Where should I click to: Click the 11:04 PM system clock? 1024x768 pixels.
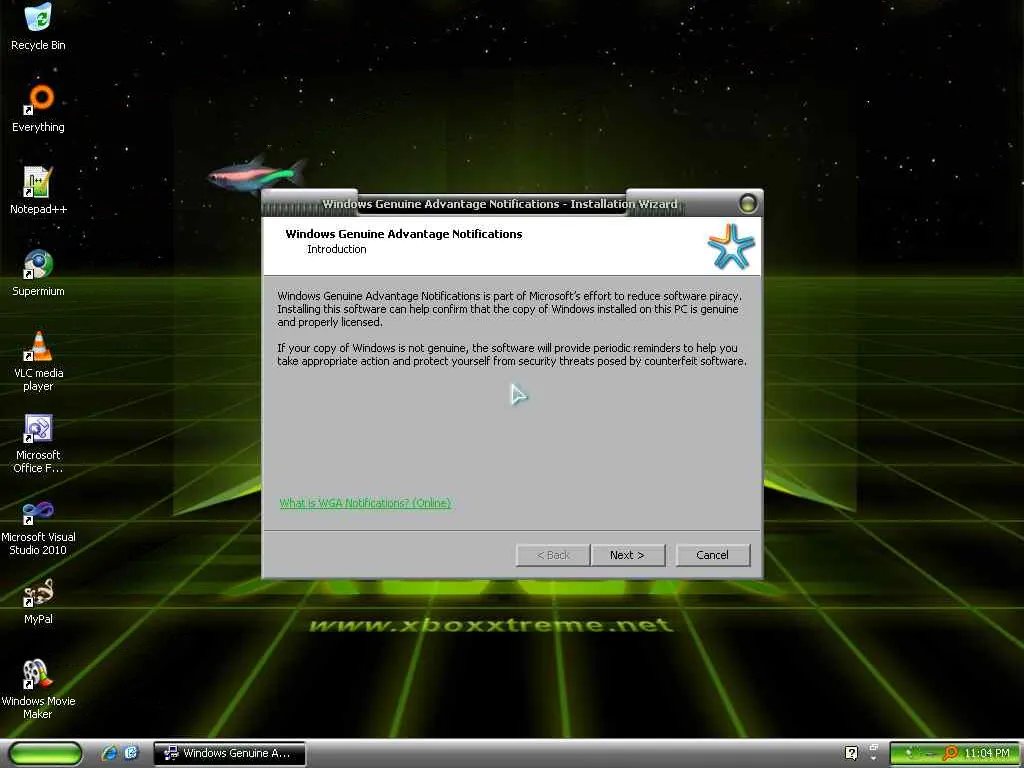click(x=987, y=753)
